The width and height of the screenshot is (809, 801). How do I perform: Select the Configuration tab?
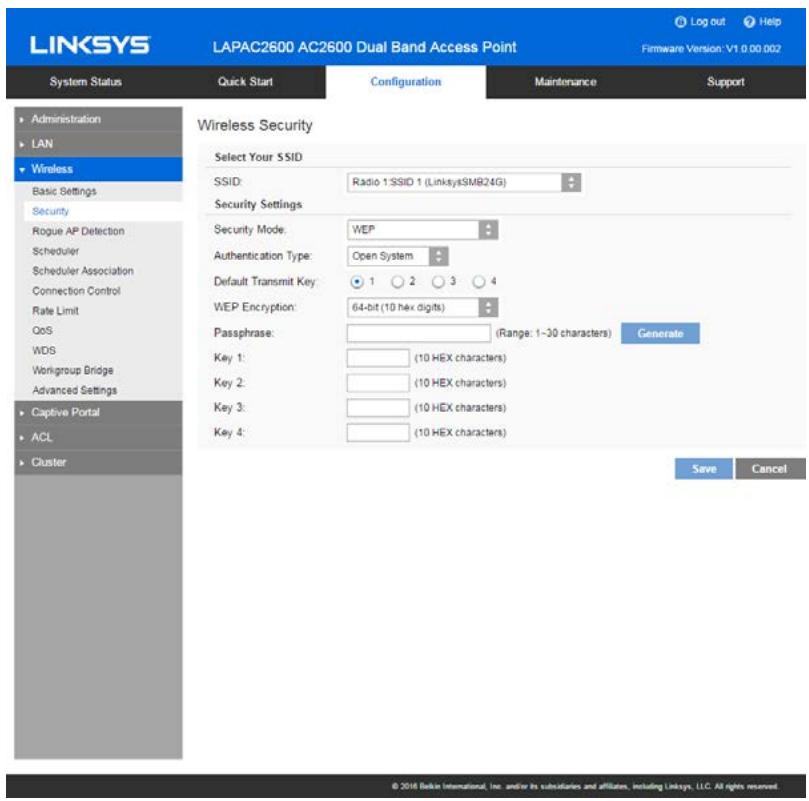click(x=406, y=82)
